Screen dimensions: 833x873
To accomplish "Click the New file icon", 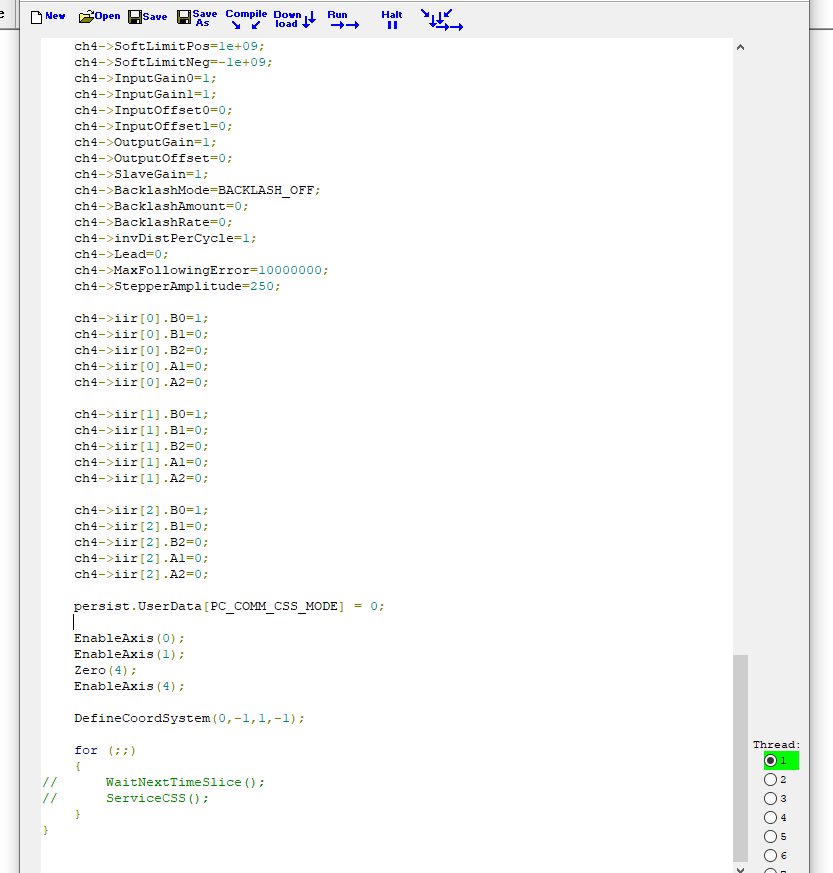I will click(48, 17).
